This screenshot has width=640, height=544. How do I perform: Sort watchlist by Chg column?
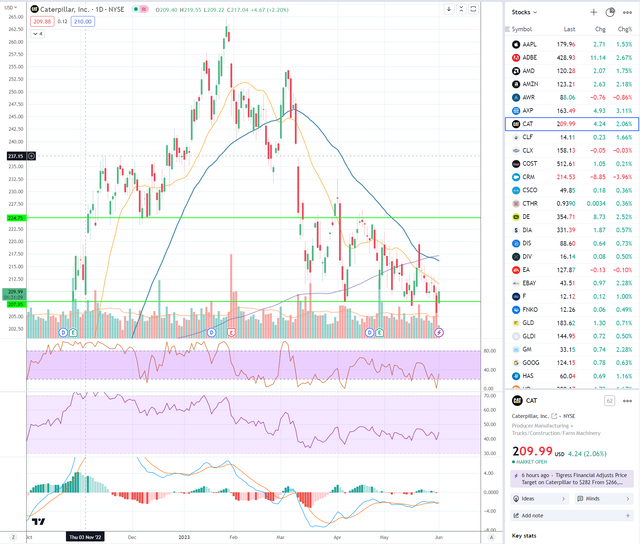600,29
